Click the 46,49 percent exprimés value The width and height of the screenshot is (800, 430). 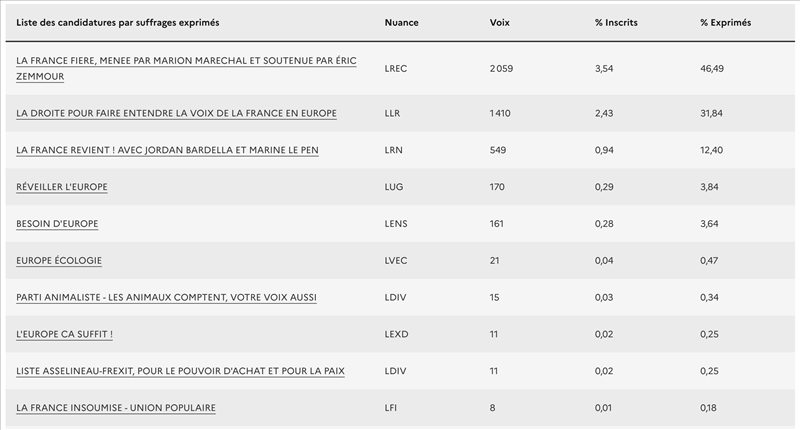(712, 68)
